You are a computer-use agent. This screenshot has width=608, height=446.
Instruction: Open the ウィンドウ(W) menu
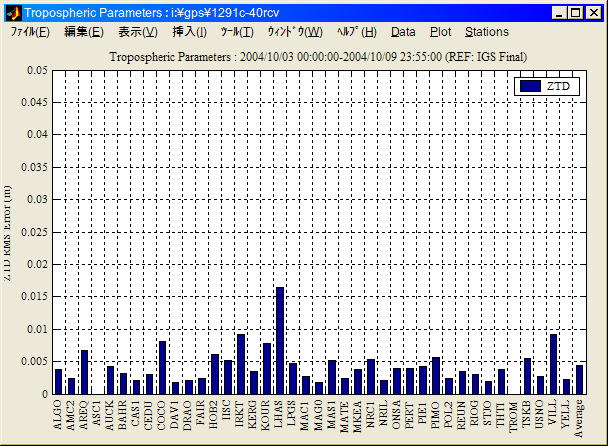[x=295, y=32]
